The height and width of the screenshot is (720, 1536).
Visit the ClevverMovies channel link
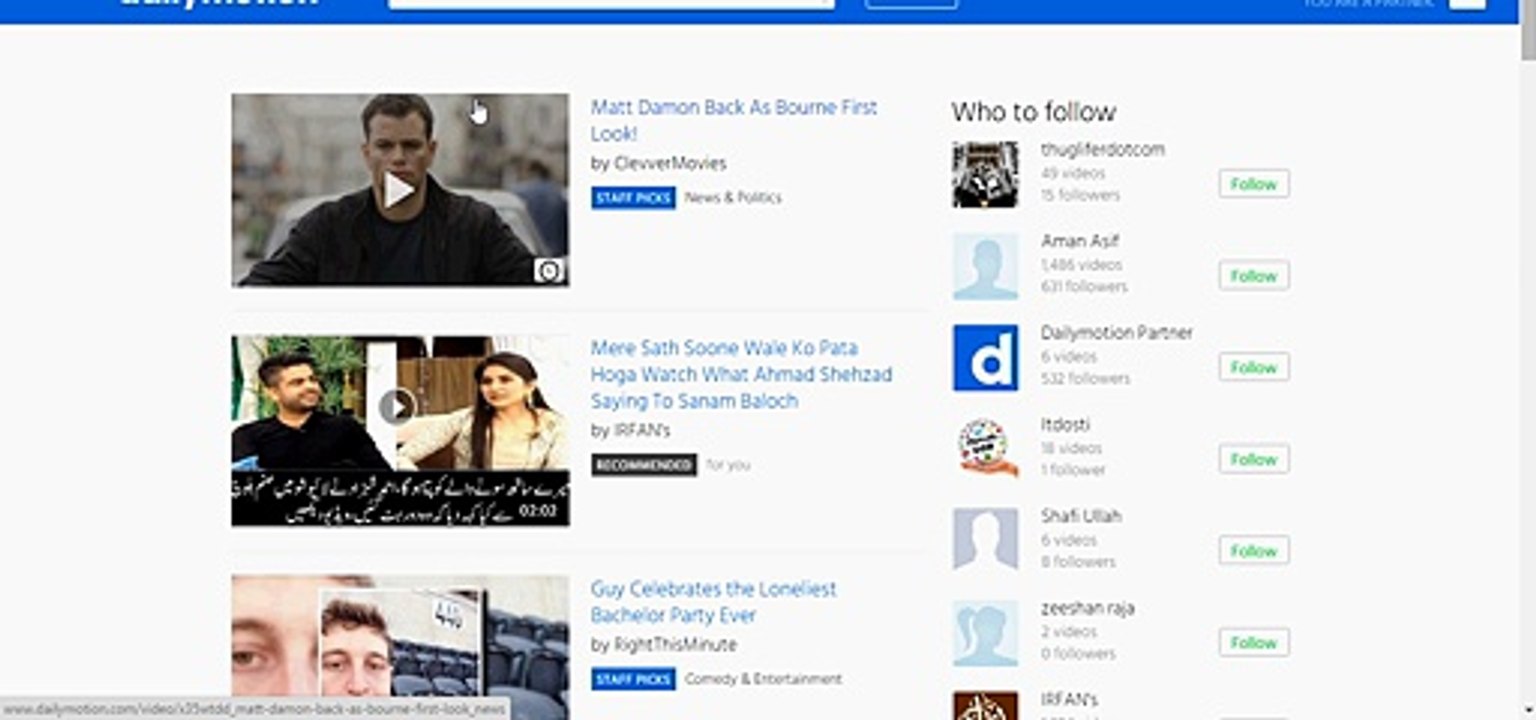[670, 163]
